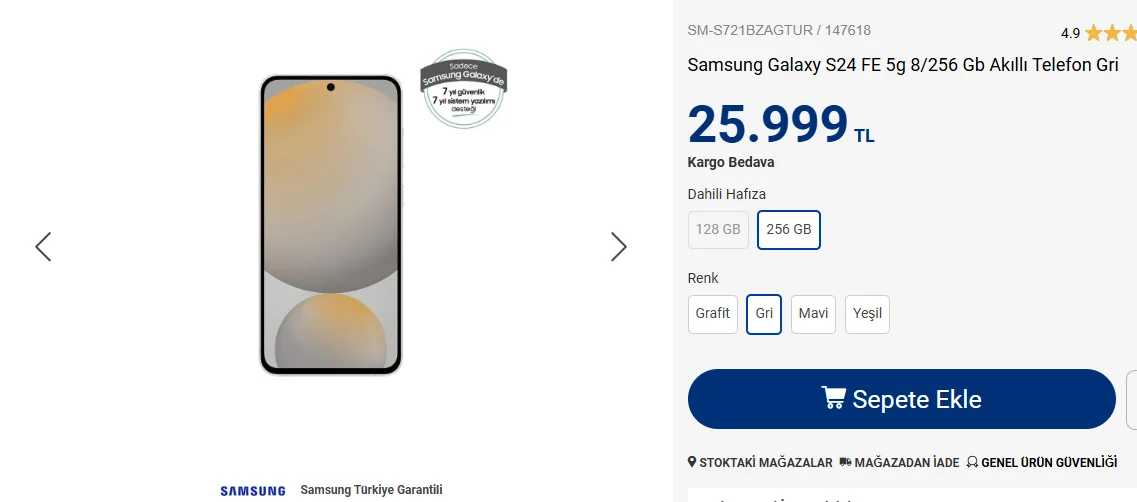
Task: Click the Galaxy S24 FE phone image
Action: tap(330, 225)
